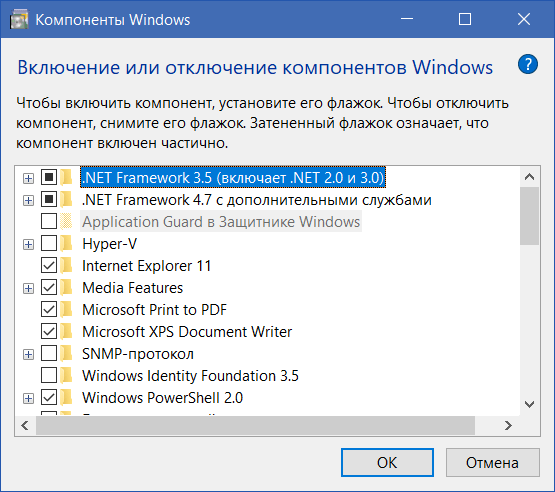Viewport: 555px width, 492px height.
Task: Enable the Hyper-V checkbox
Action: point(49,244)
